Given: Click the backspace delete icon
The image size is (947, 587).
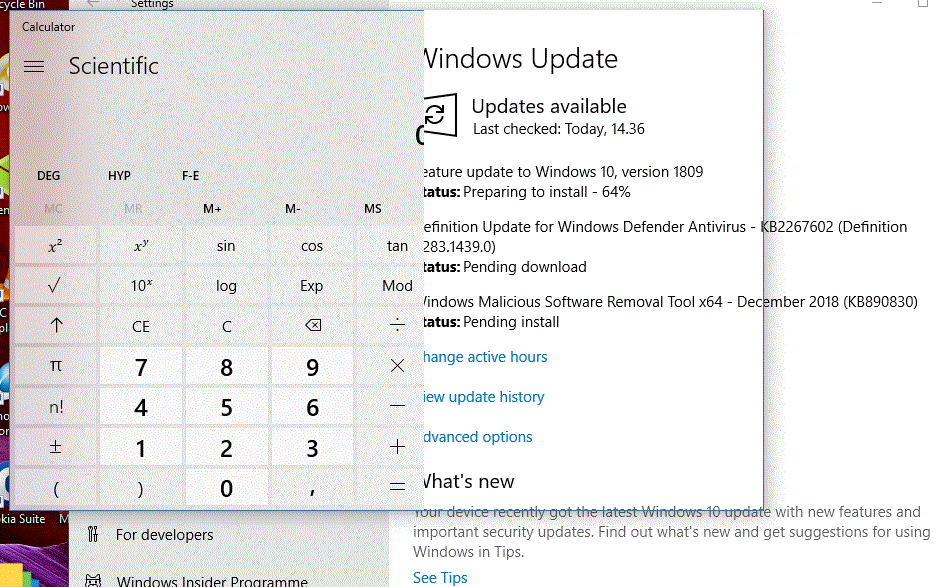Looking at the screenshot, I should tap(312, 326).
